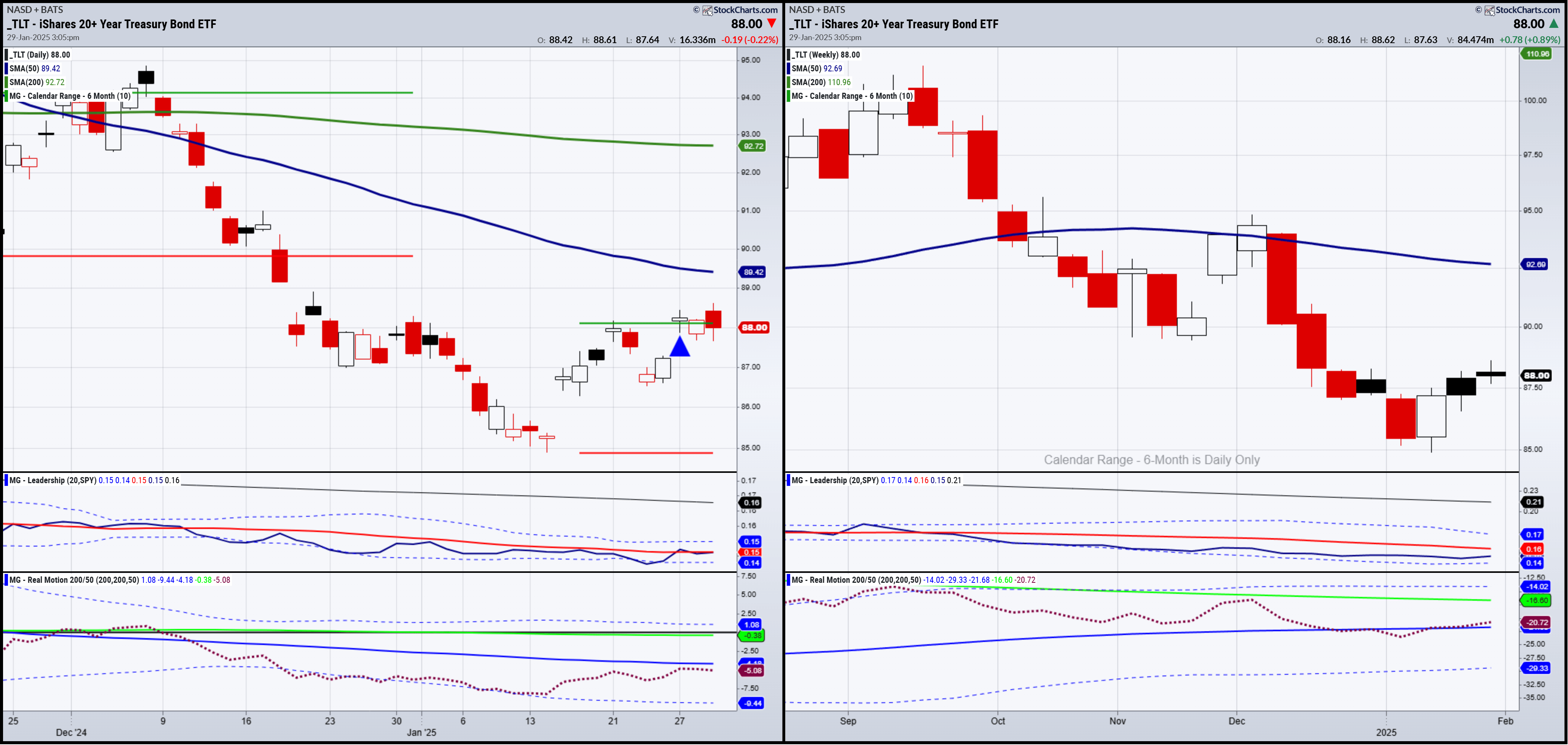Click the daily 'SMA(50) 89.42' legend text
Image resolution: width=1568 pixels, height=745 pixels.
click(x=35, y=69)
